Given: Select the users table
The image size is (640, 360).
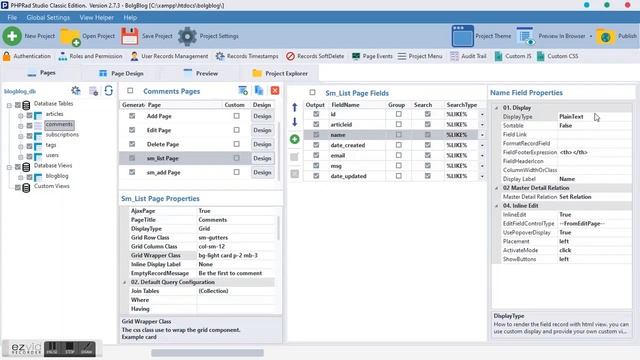Looking at the screenshot, I should (52, 155).
